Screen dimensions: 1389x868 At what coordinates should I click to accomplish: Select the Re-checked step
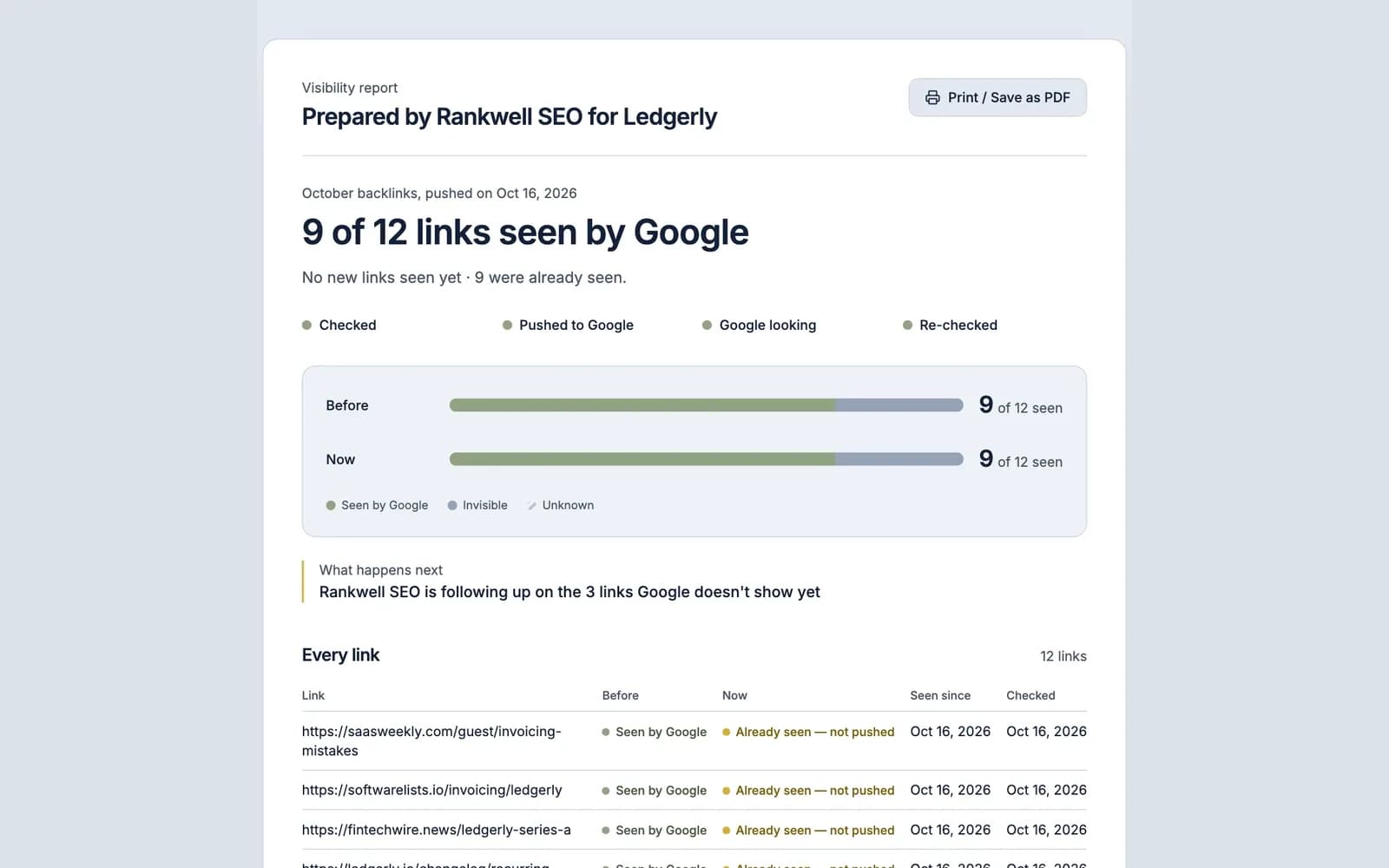[x=951, y=325]
